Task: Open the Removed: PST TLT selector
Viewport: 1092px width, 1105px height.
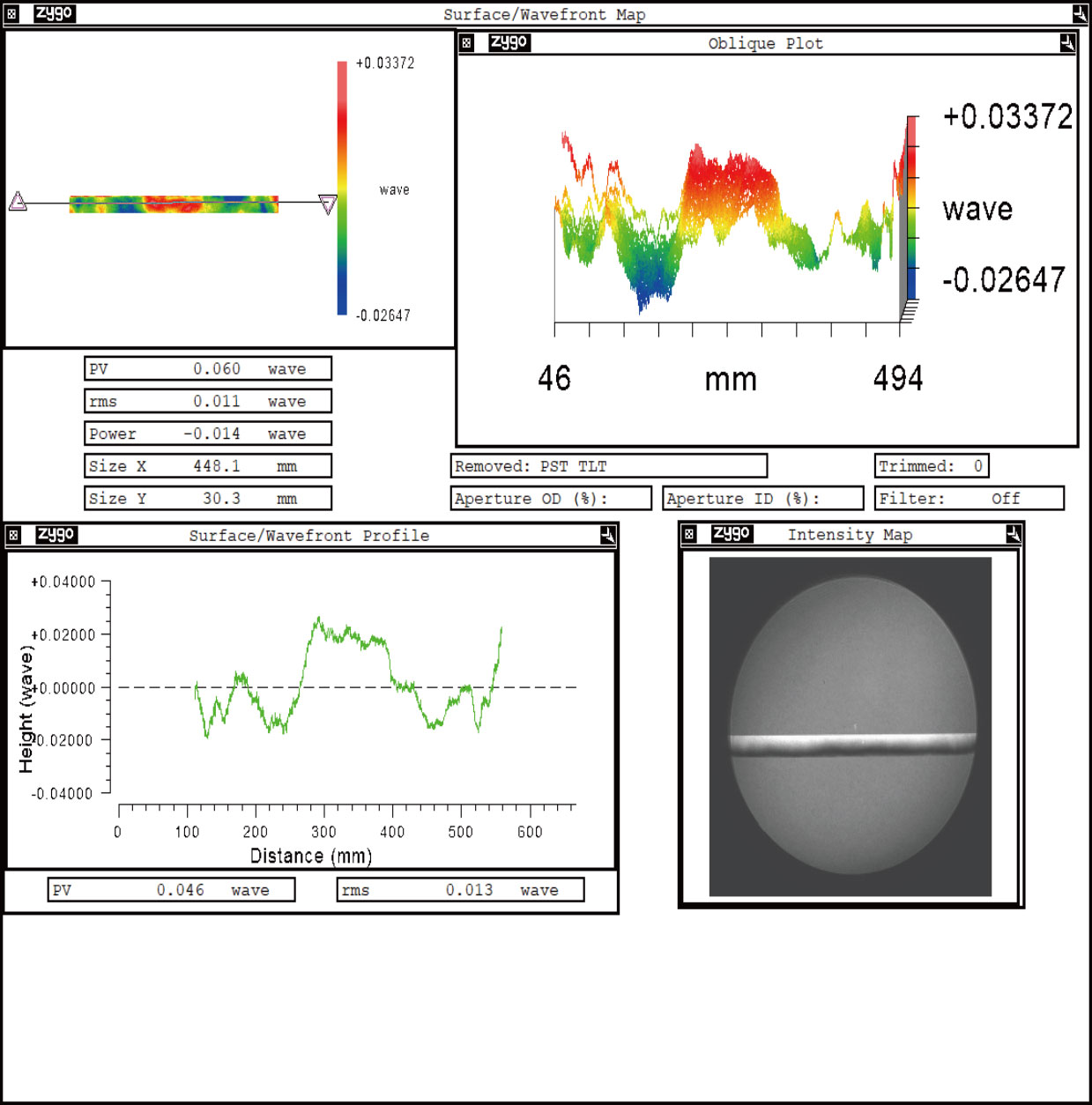Action: click(609, 466)
